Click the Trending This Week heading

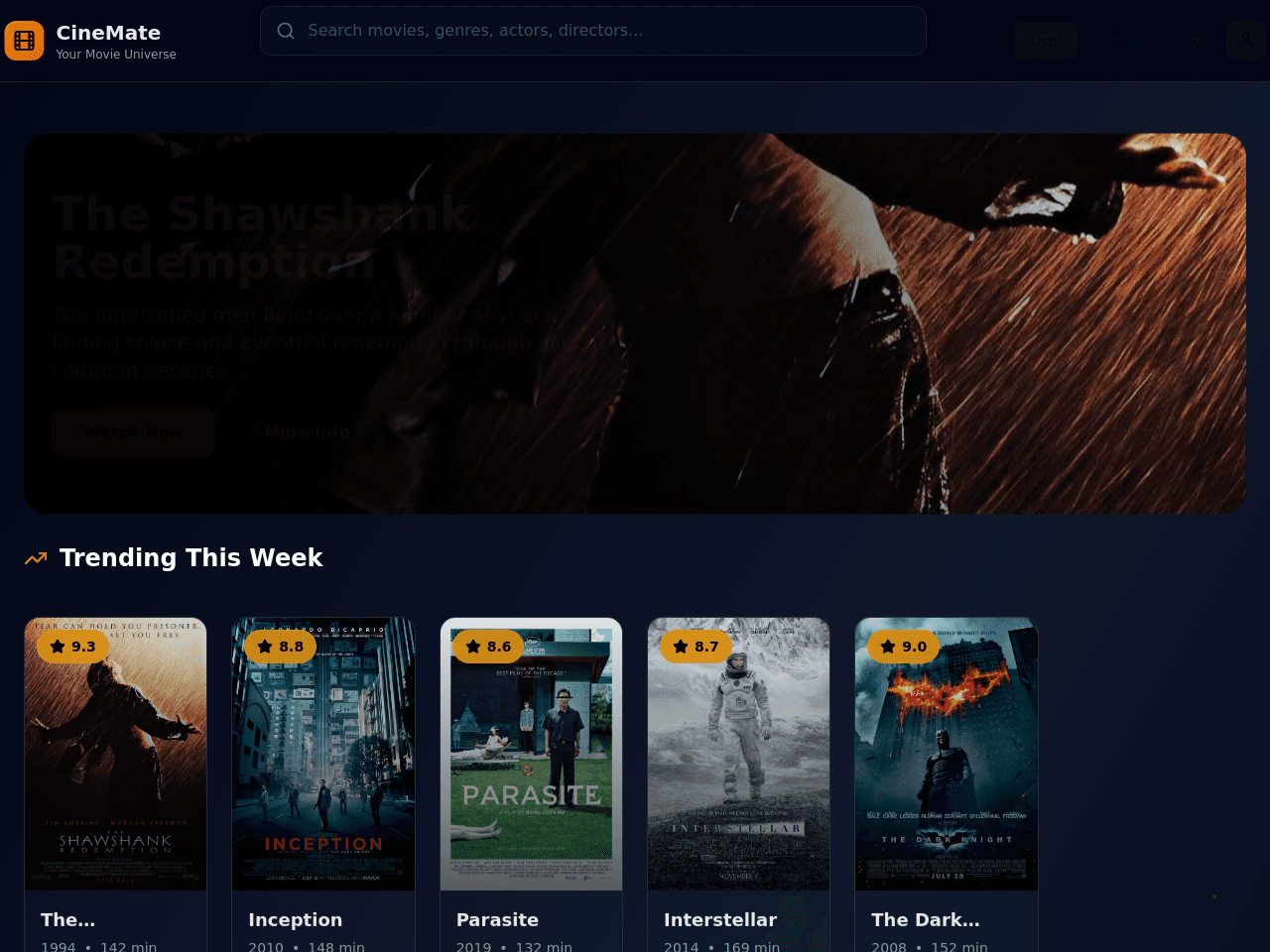(191, 558)
